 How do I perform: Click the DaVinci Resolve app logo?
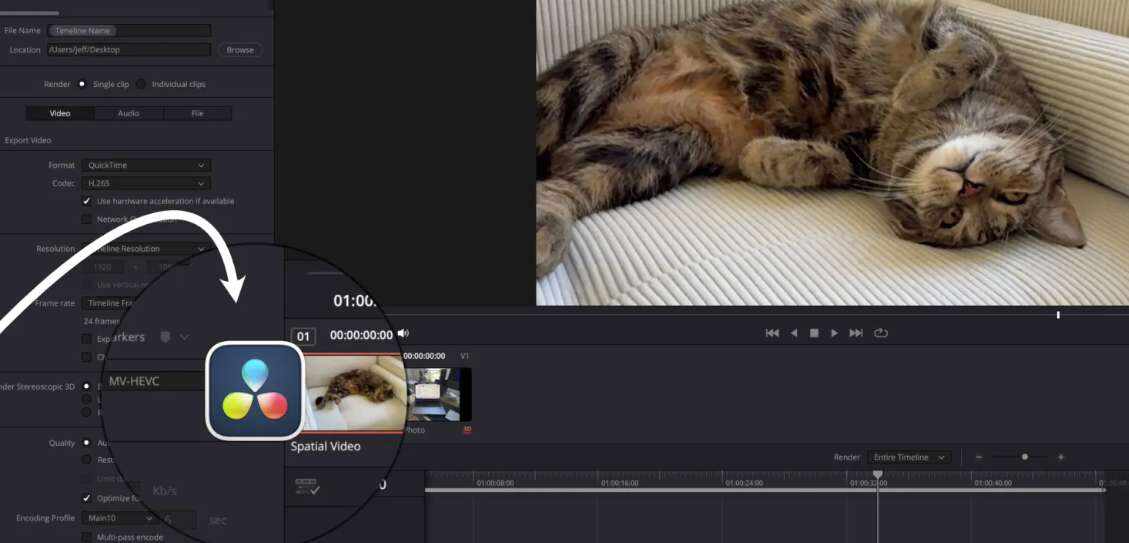coord(255,390)
